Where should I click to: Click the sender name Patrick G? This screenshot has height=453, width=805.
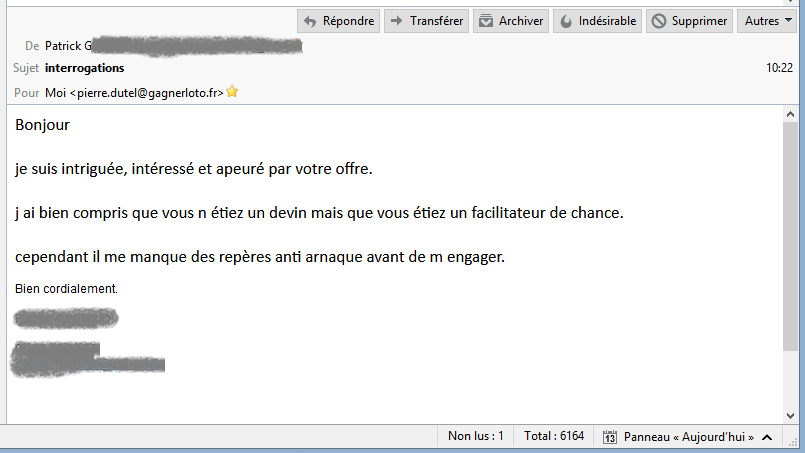click(68, 46)
